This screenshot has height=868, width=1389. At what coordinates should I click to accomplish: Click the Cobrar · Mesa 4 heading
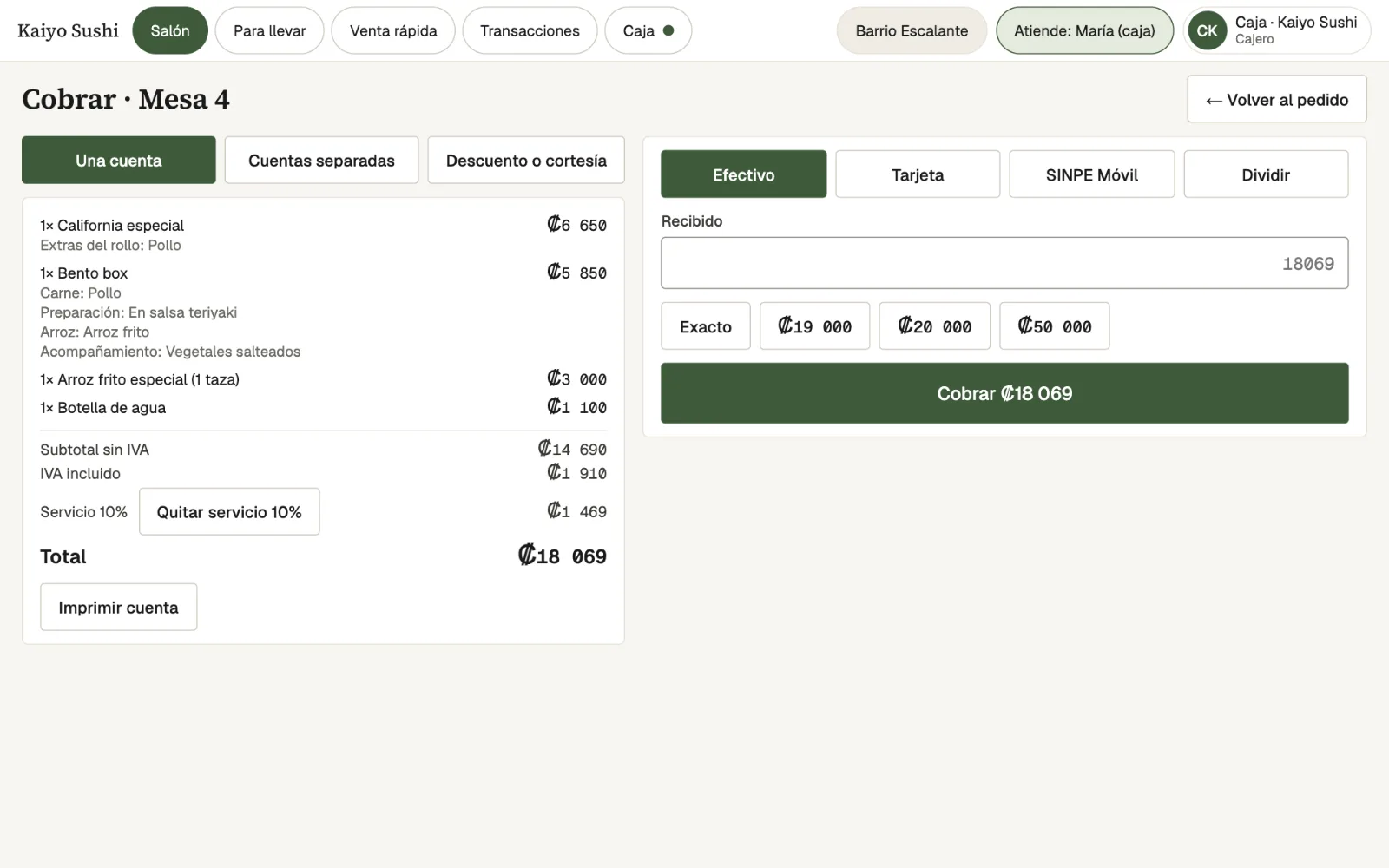tap(126, 99)
